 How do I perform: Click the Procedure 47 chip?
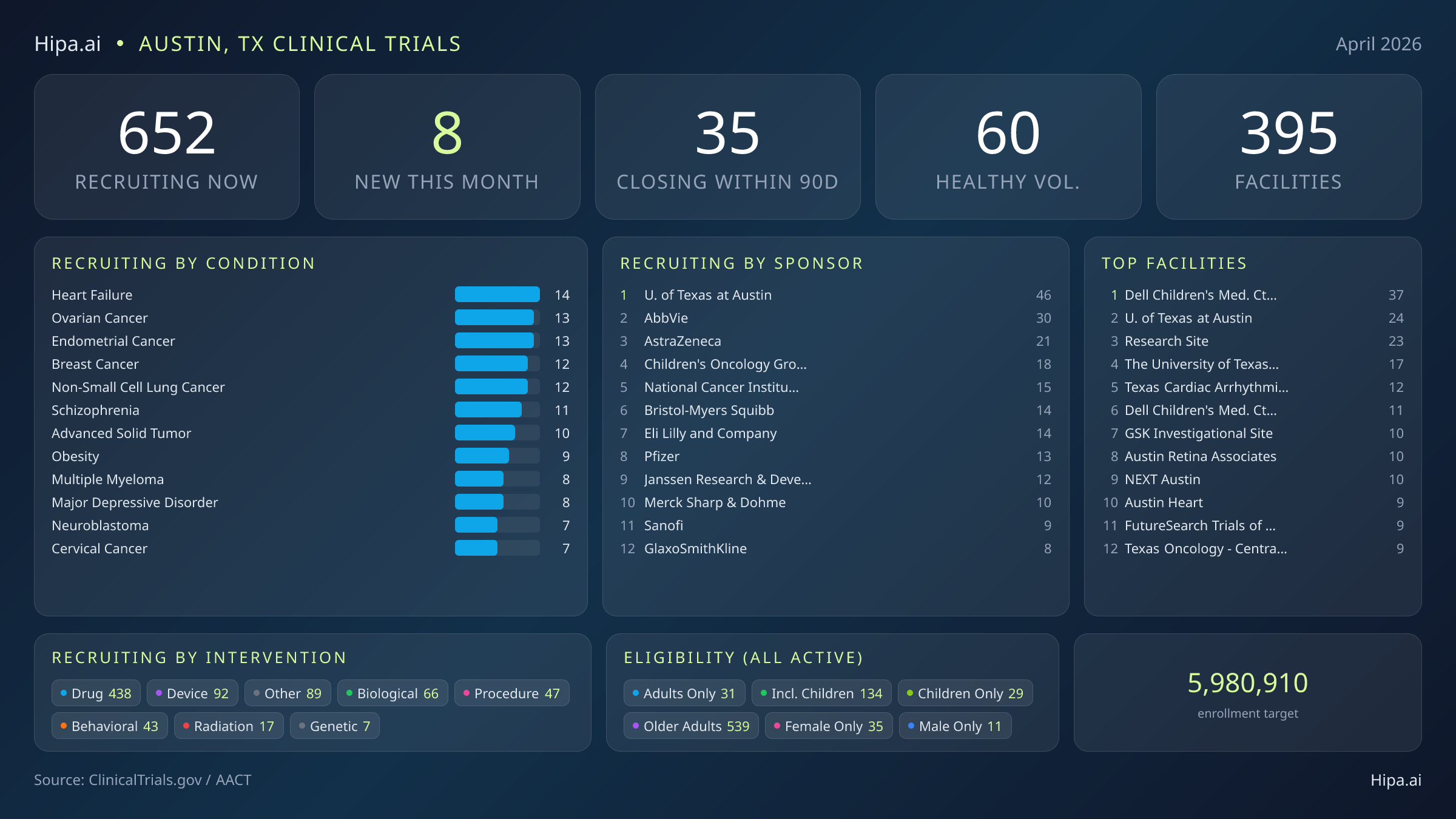(512, 693)
